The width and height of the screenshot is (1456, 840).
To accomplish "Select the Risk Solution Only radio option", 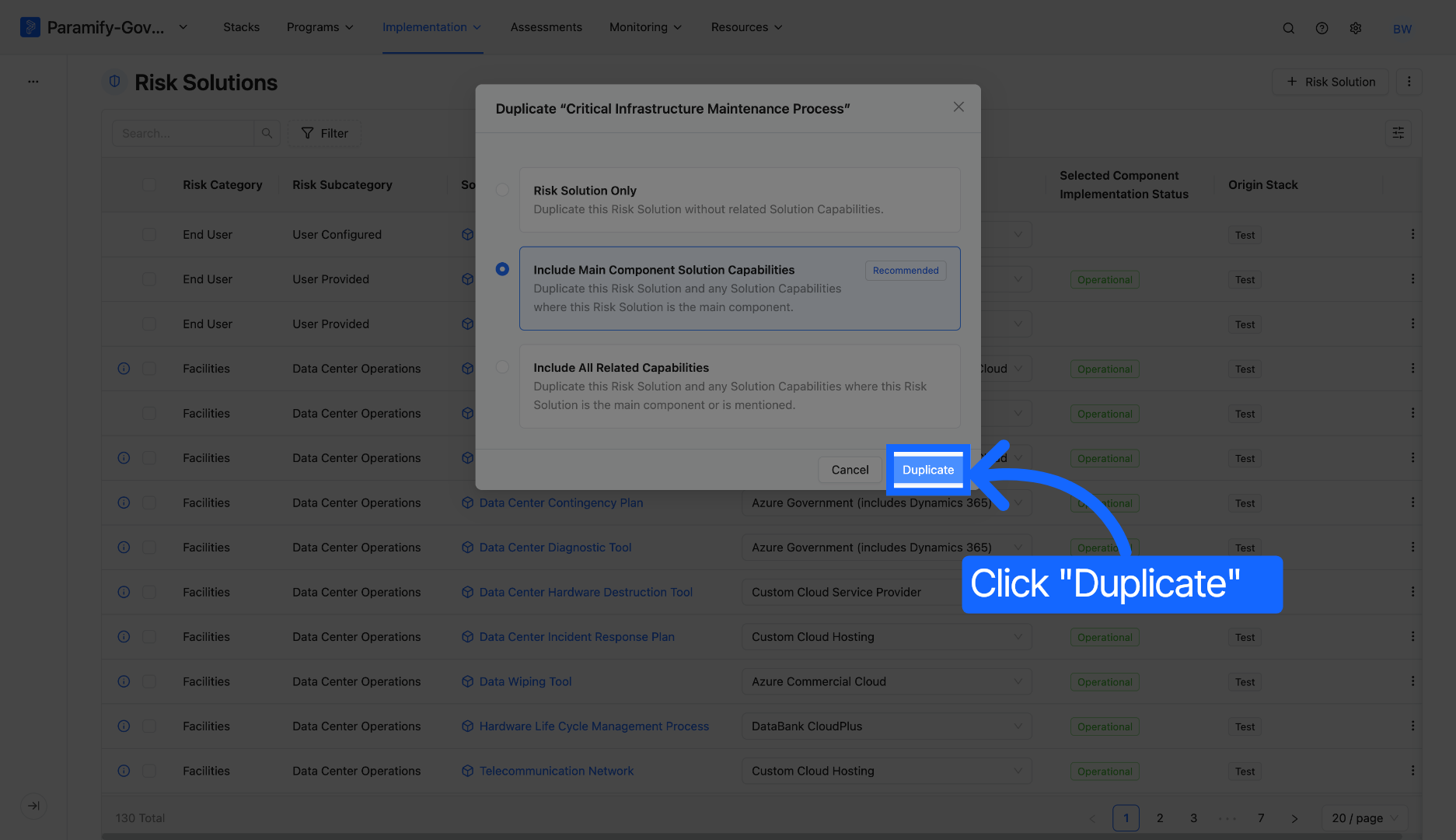I will [502, 190].
